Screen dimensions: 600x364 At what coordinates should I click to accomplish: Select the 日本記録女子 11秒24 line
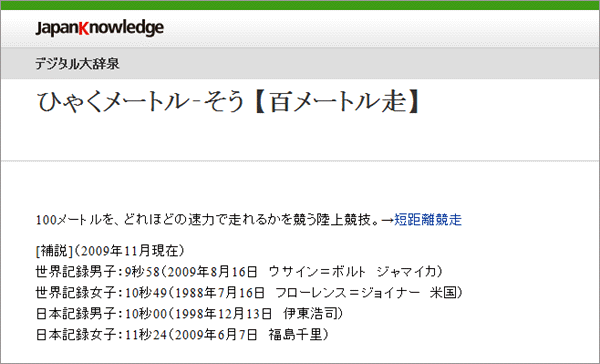click(x=182, y=335)
